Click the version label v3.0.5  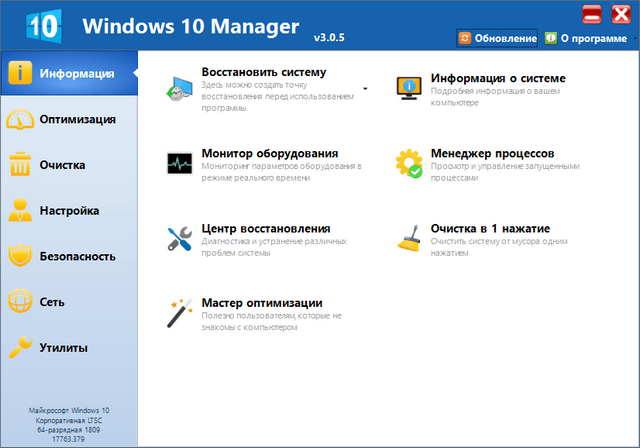329,38
